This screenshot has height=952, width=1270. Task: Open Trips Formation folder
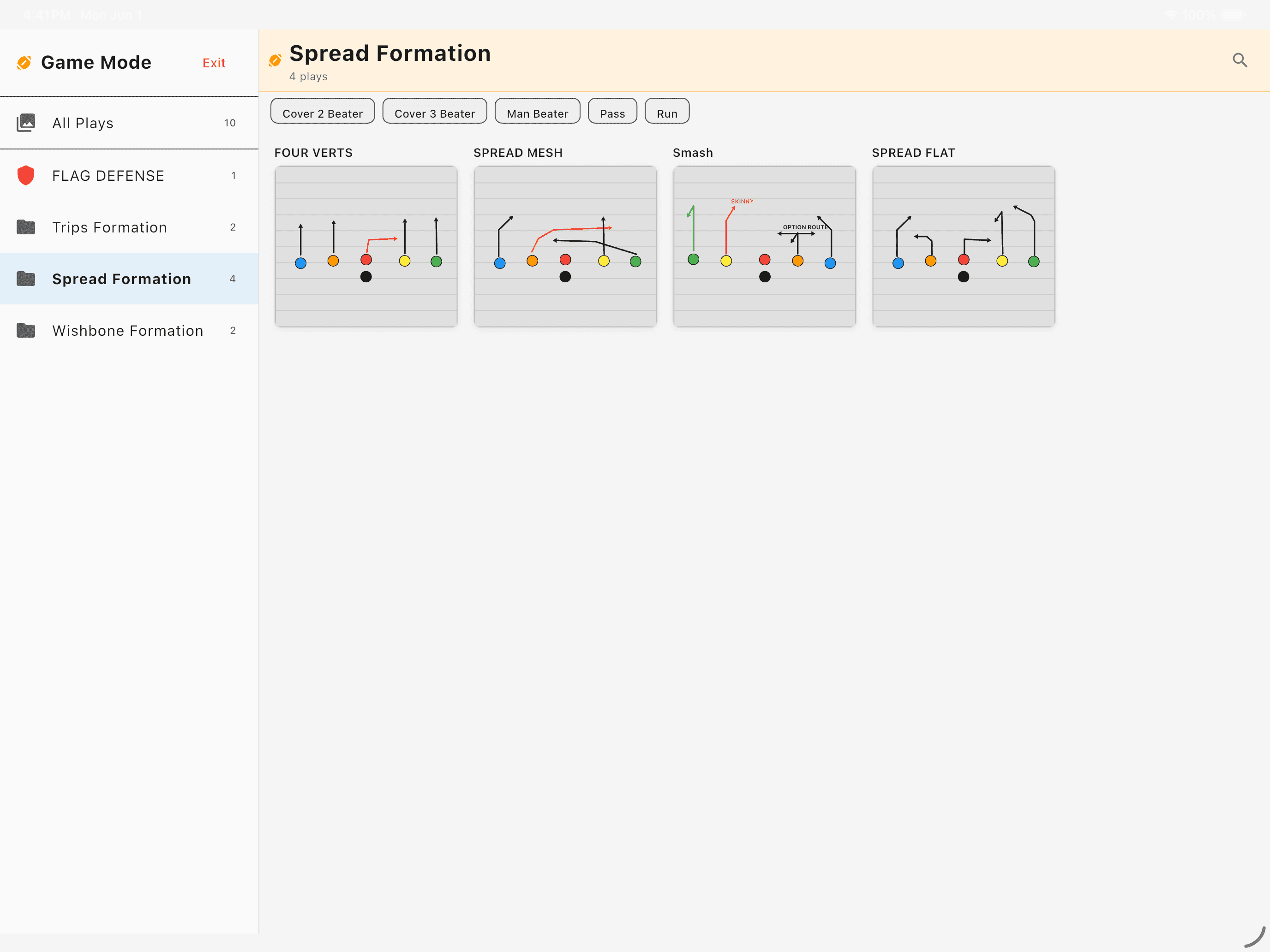coord(129,227)
